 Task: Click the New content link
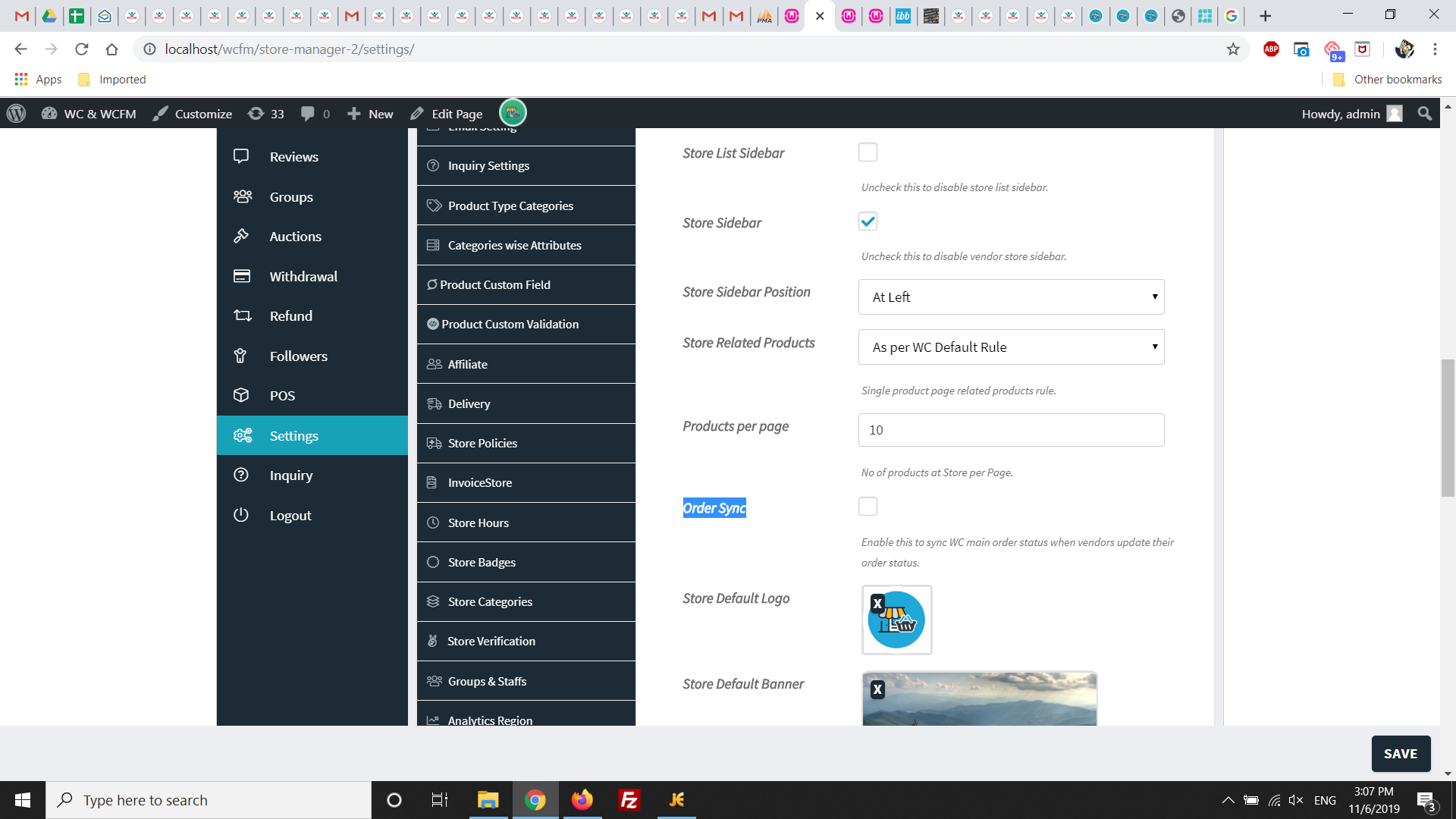click(x=370, y=114)
